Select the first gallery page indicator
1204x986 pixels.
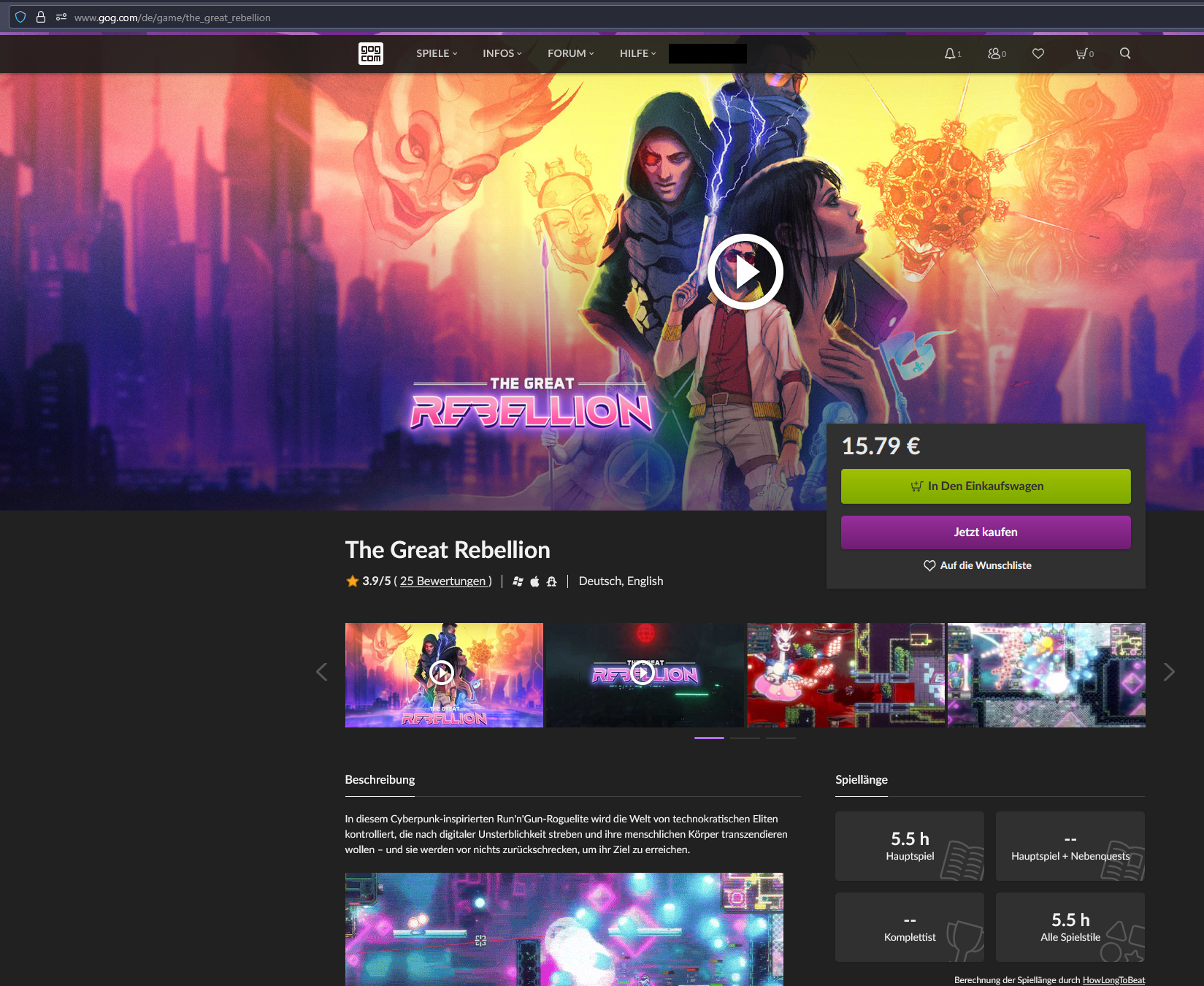tap(709, 738)
